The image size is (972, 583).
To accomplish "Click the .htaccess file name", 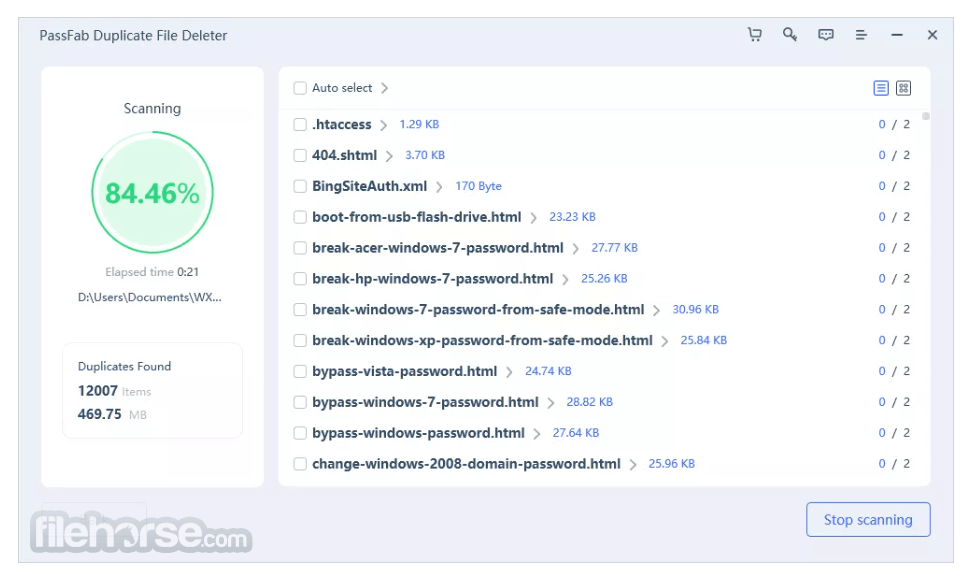I will click(x=342, y=125).
